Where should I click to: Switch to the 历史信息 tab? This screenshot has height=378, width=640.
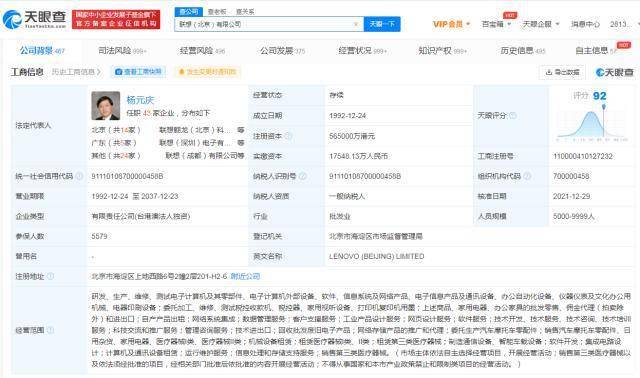523,51
